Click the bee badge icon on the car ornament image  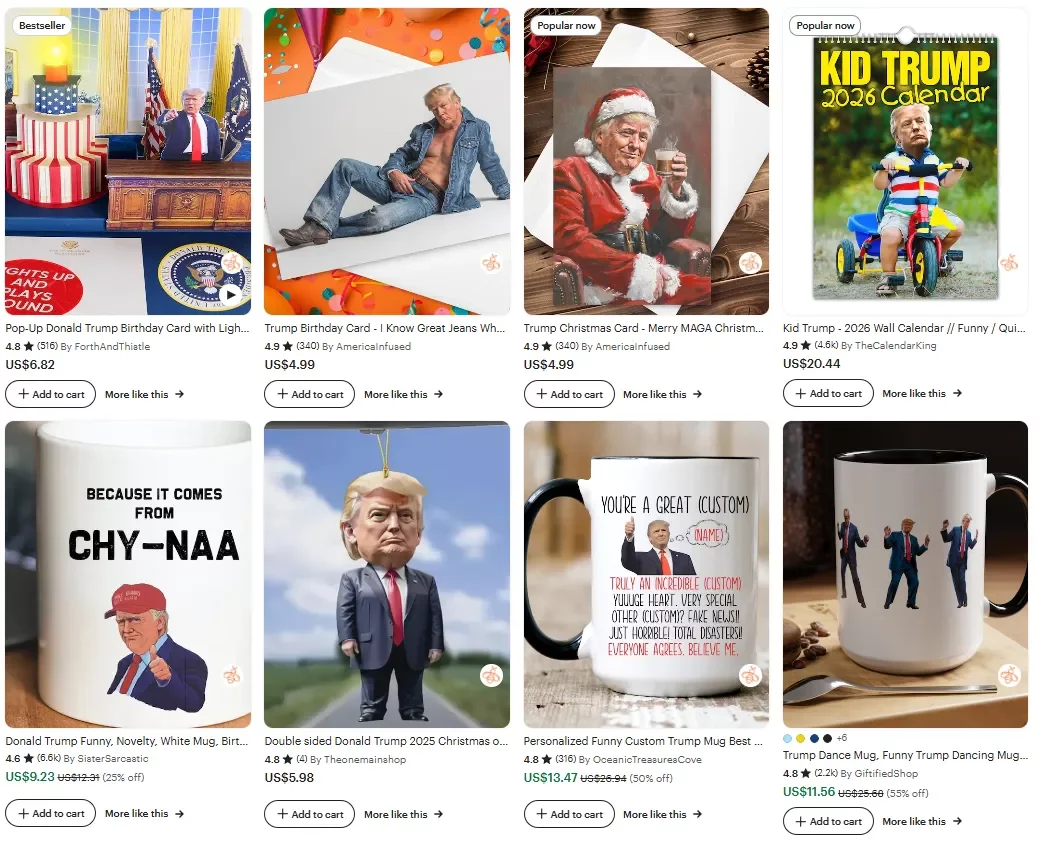click(491, 676)
